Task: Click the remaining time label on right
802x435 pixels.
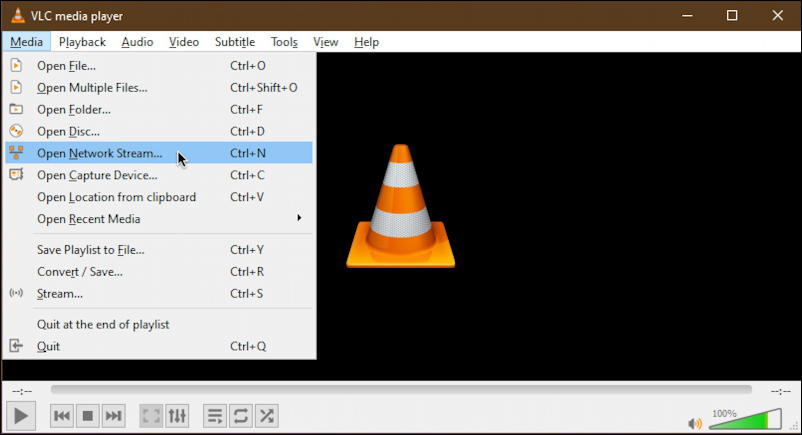Action: pyautogui.click(x=781, y=391)
